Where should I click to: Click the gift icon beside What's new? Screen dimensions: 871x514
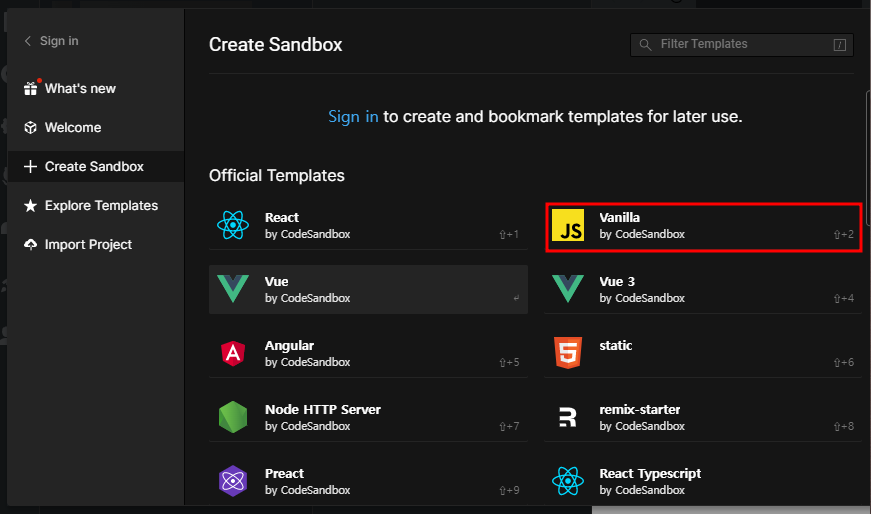(31, 88)
